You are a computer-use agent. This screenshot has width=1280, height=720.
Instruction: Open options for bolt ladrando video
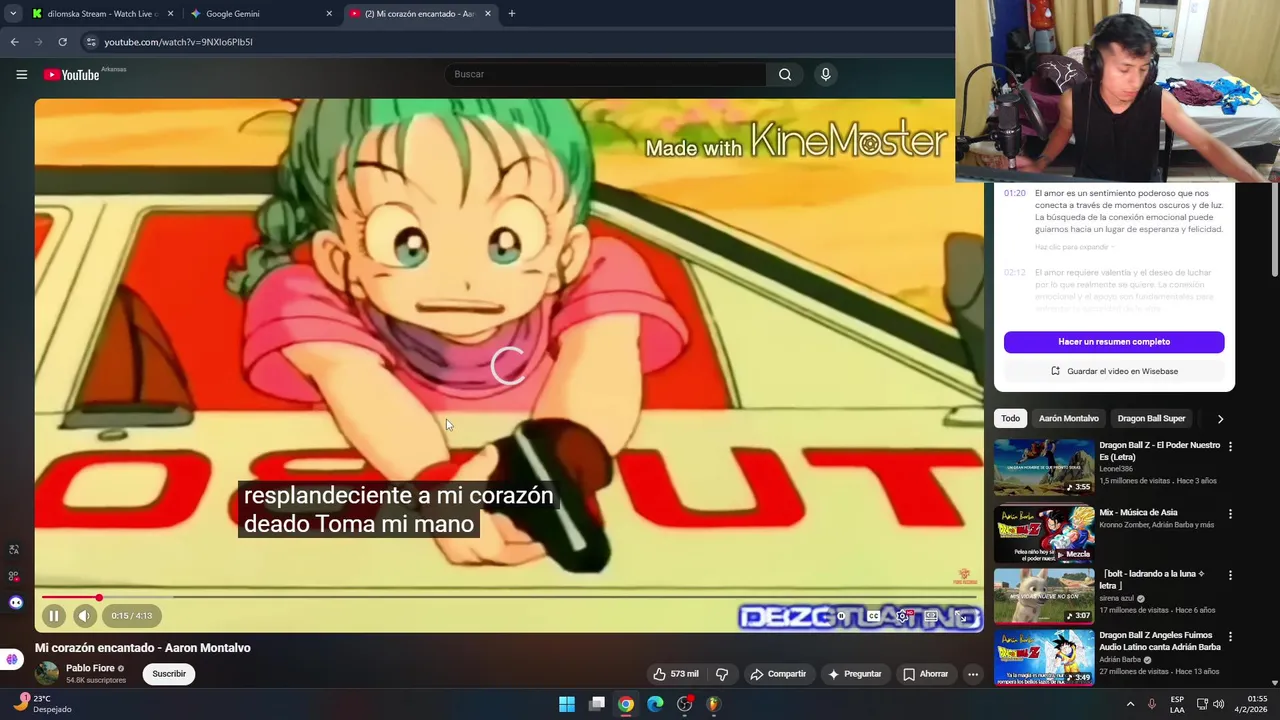pyautogui.click(x=1230, y=576)
